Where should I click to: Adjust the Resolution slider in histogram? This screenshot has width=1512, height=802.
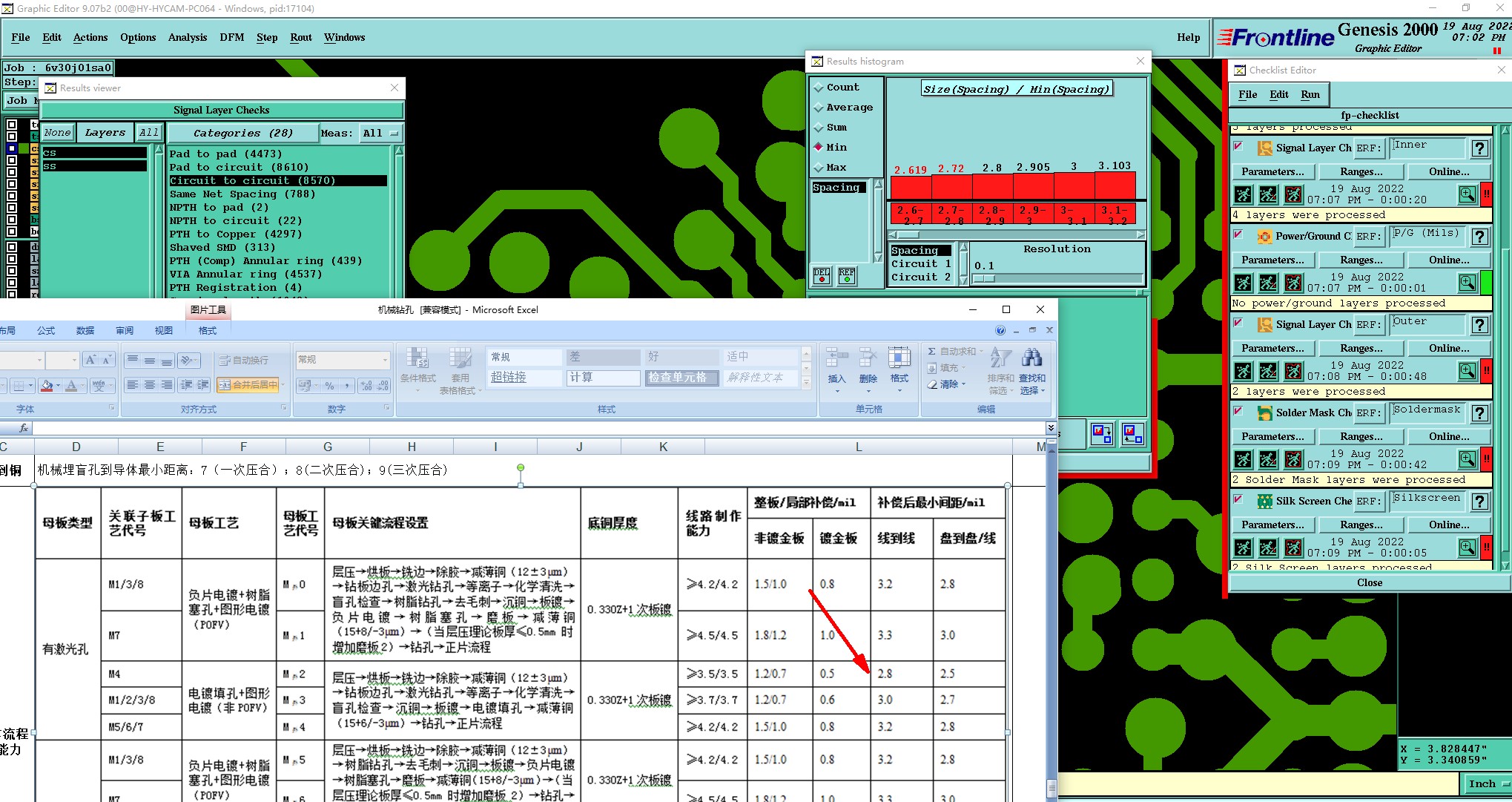tap(984, 278)
